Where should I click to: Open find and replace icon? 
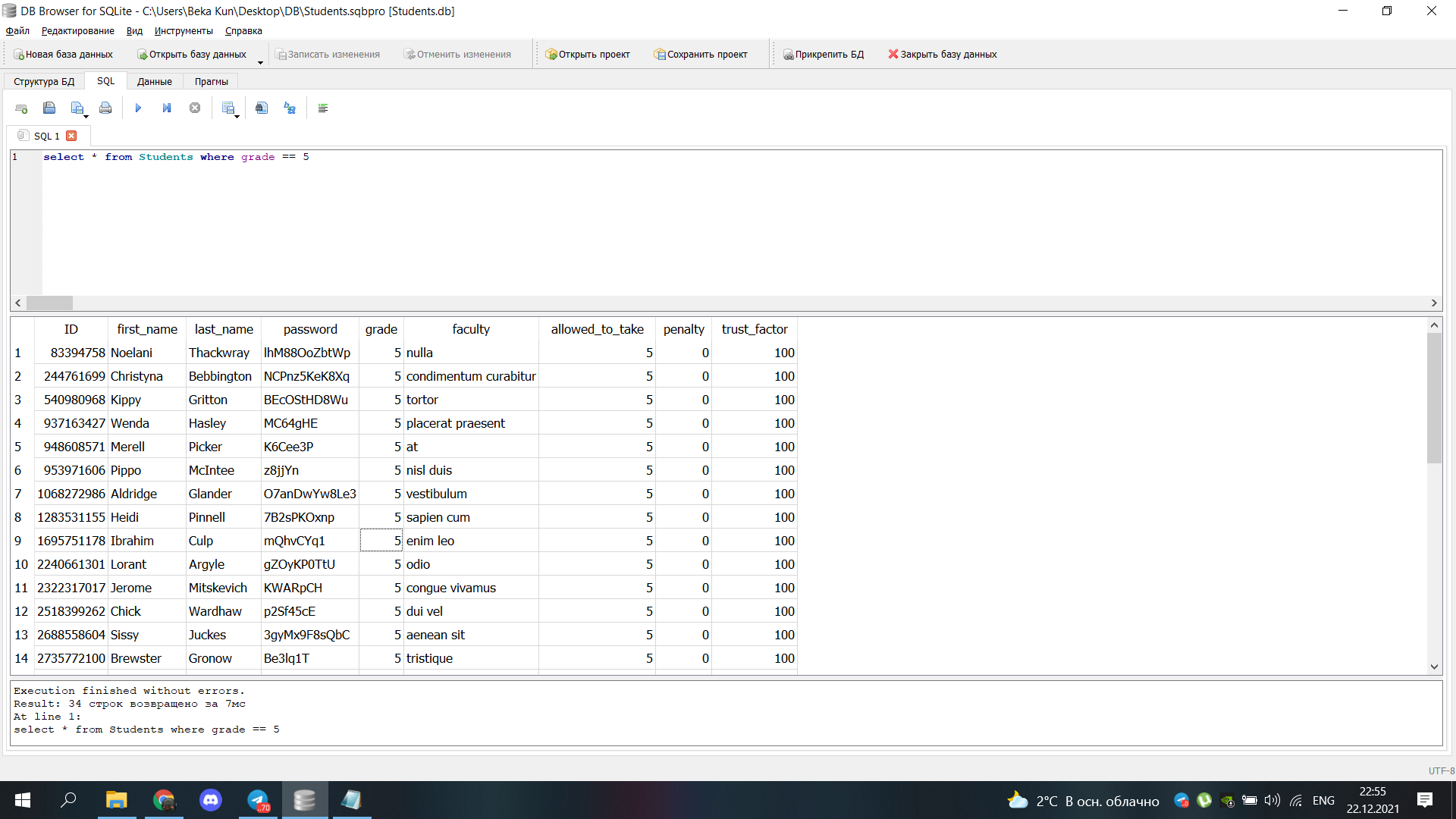290,108
